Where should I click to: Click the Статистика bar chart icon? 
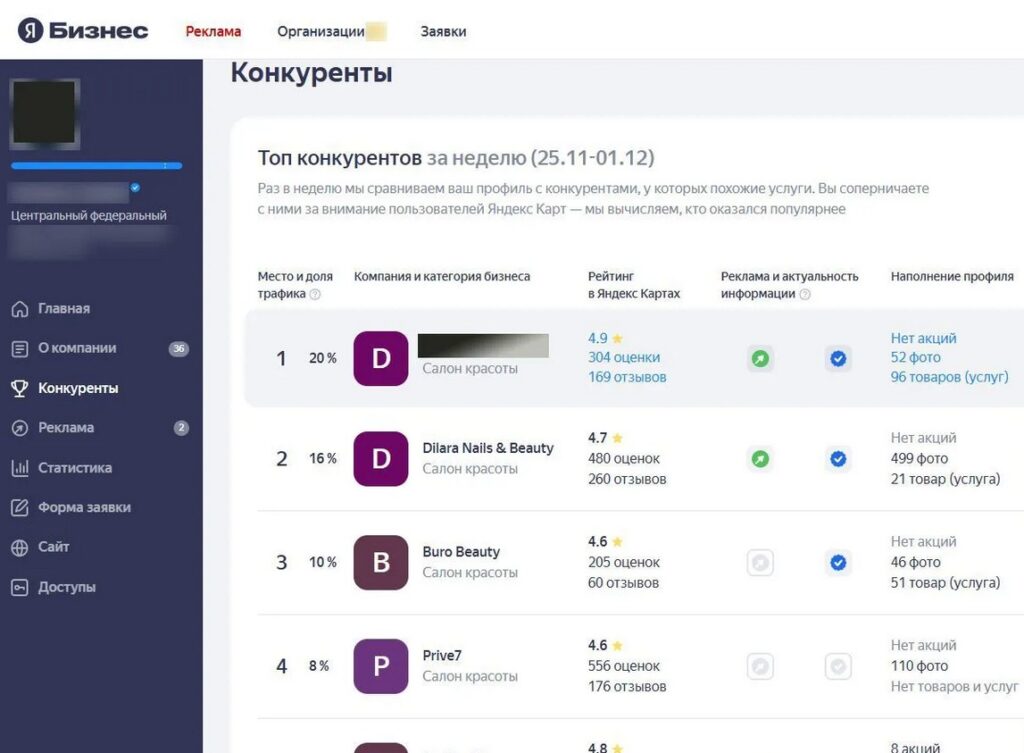click(19, 468)
